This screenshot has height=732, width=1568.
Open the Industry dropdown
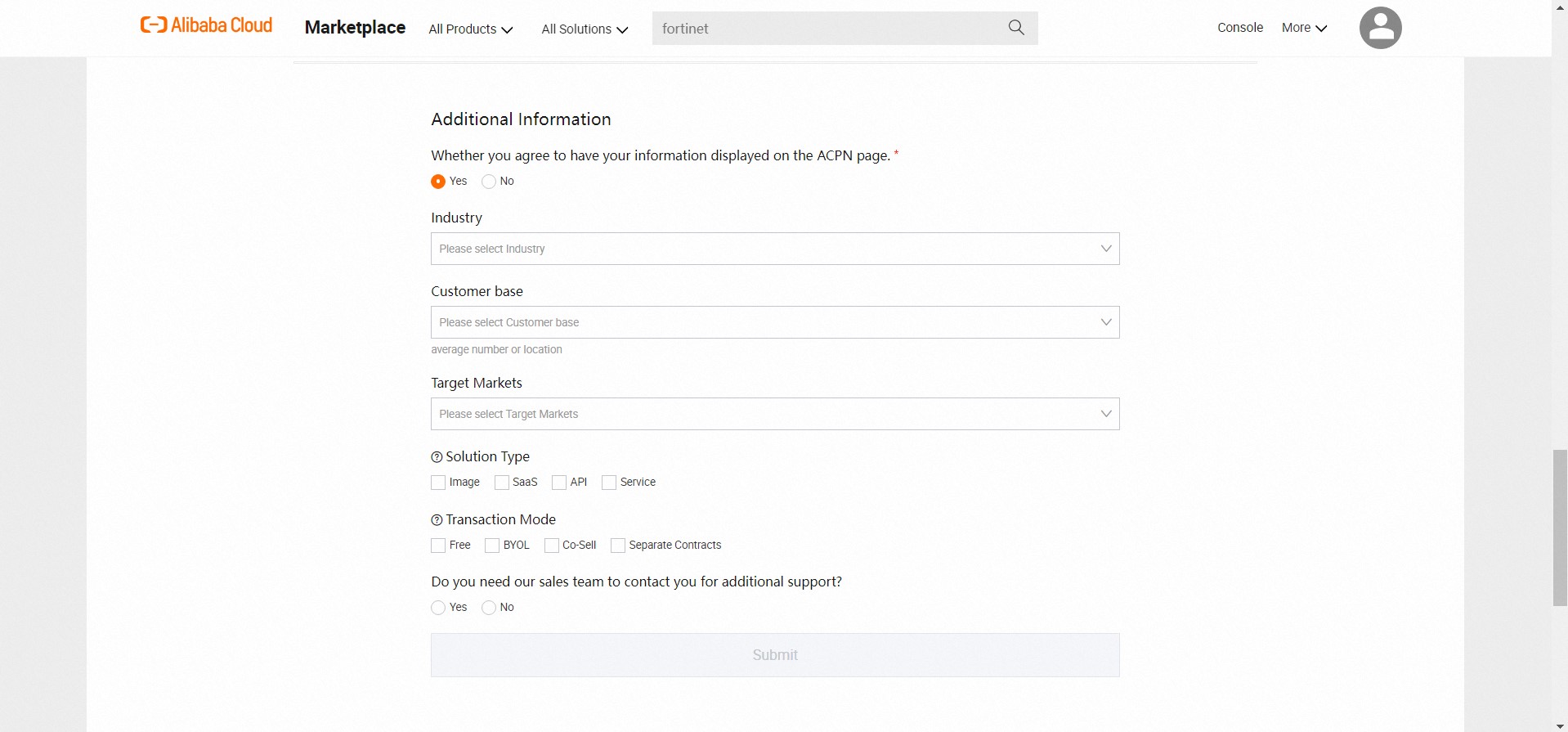pos(774,249)
